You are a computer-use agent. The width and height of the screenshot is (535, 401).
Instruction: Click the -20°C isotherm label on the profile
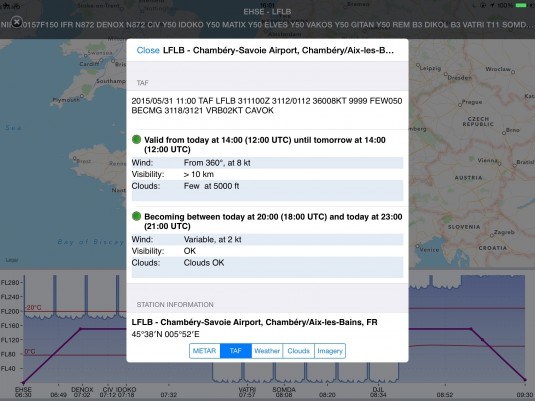click(x=33, y=307)
